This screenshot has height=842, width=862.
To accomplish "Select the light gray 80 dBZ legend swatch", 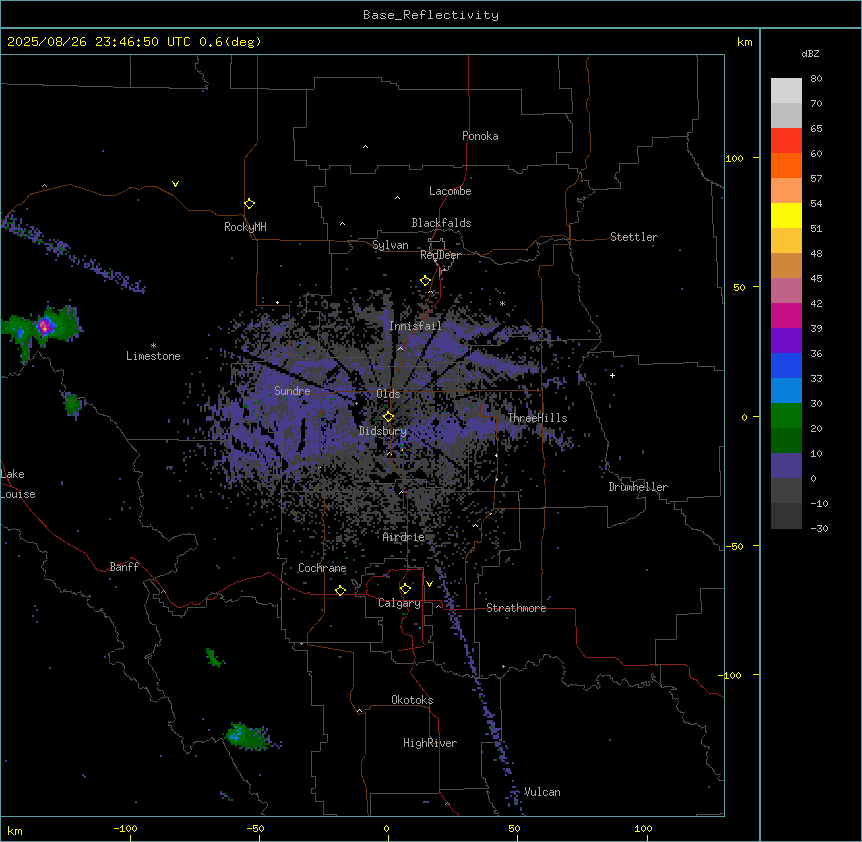I will click(x=786, y=91).
